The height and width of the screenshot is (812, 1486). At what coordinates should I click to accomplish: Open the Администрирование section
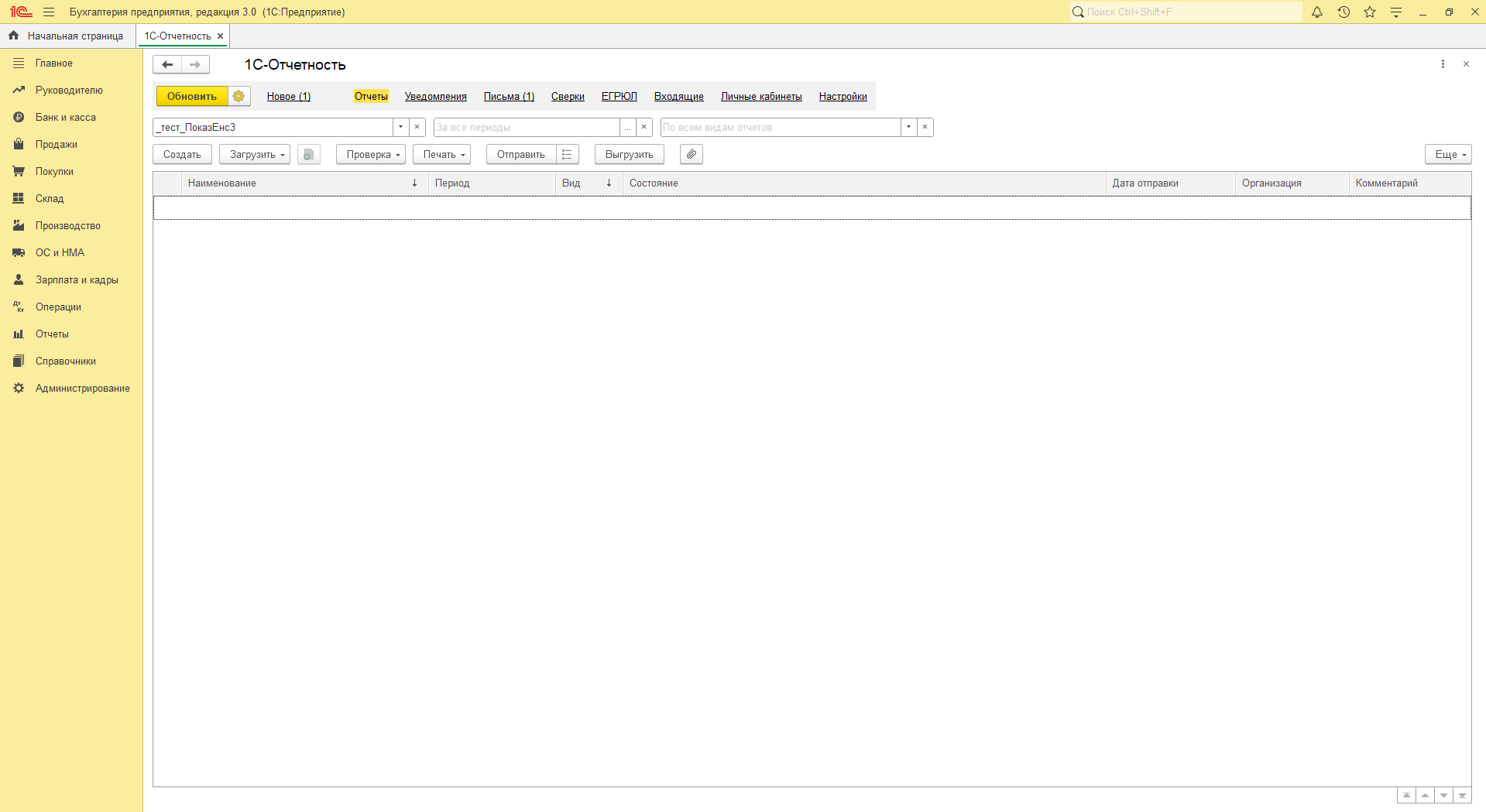click(x=71, y=389)
